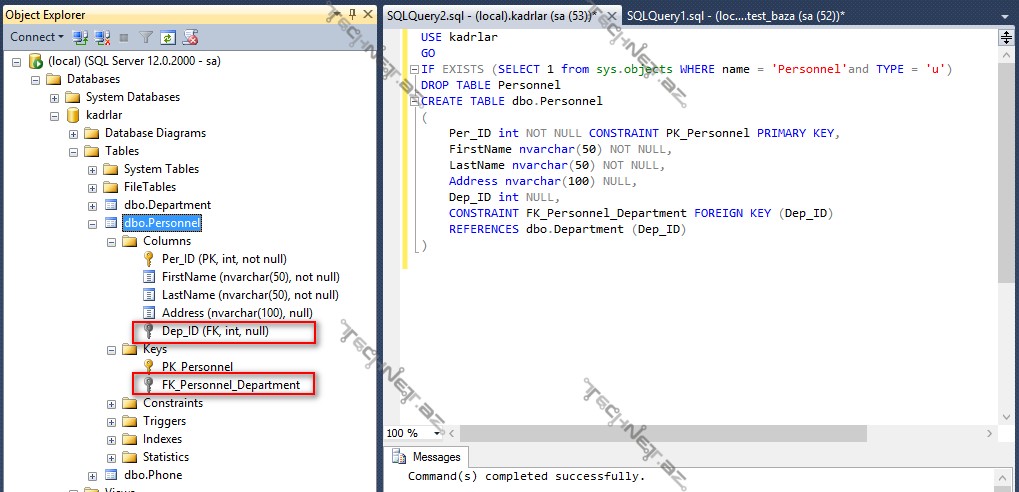Click the Disconnect server icon
Screen dimensions: 1019x492
point(102,37)
